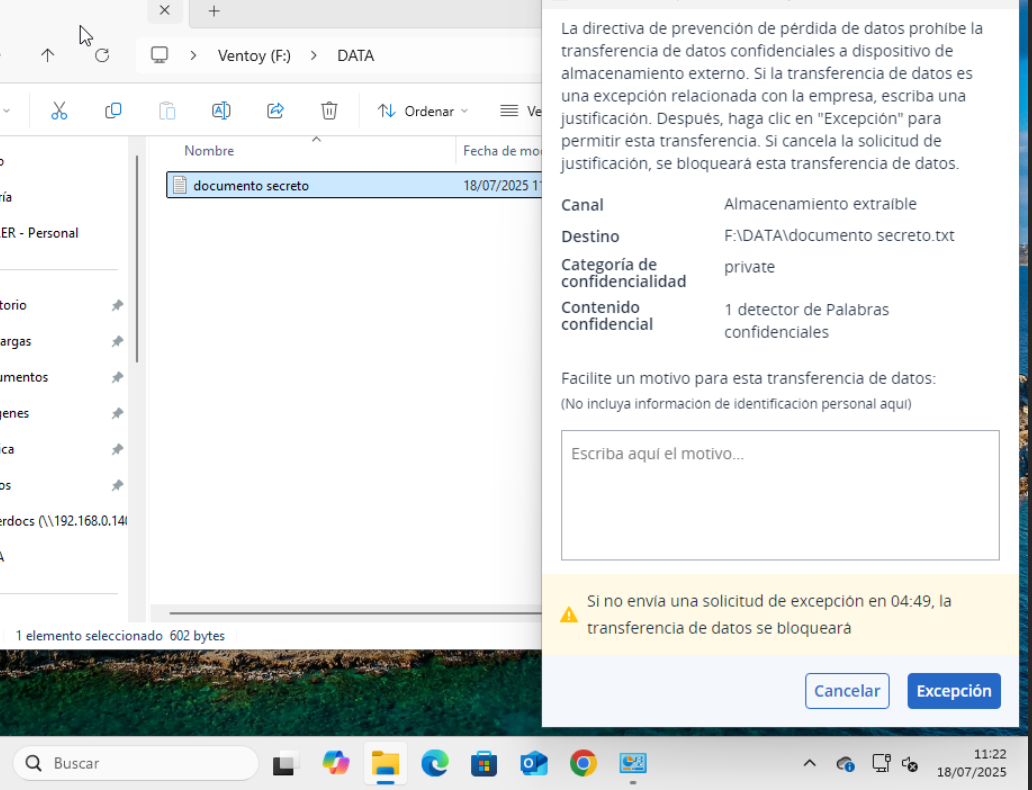Viewport: 1032px width, 790px height.
Task: Expand chevron before DATA in breadcrumb
Action: (313, 55)
